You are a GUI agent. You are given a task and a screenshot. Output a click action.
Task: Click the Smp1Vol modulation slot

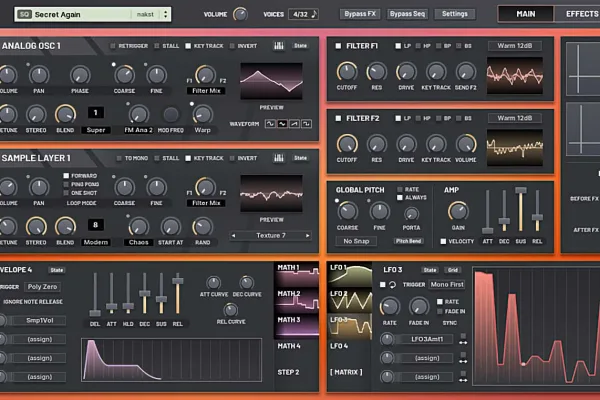pos(39,320)
